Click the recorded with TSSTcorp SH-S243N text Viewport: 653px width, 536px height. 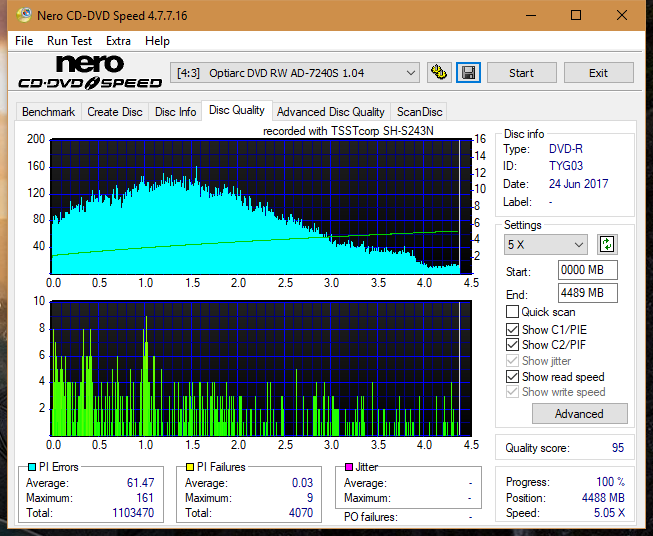[348, 131]
